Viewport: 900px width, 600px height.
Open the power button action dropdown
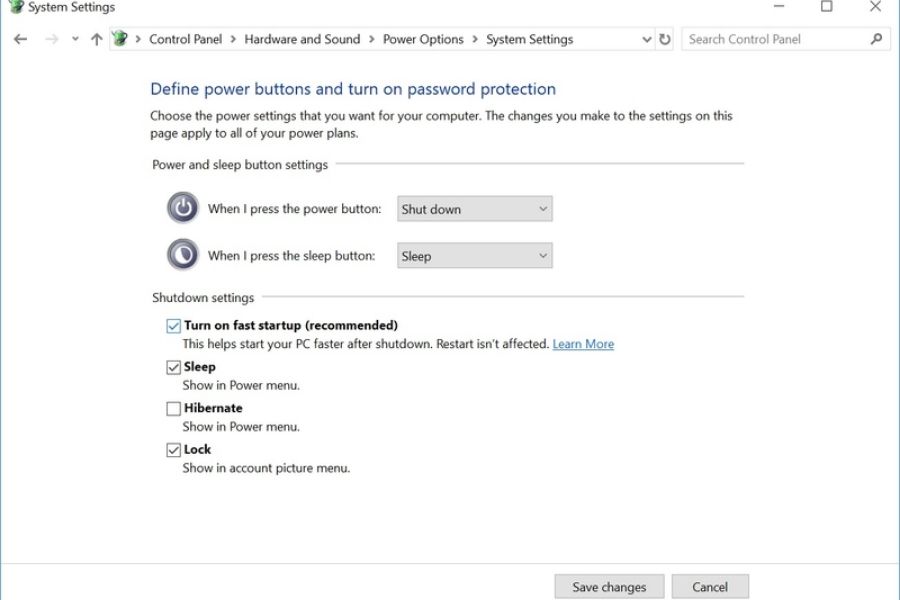(x=475, y=209)
